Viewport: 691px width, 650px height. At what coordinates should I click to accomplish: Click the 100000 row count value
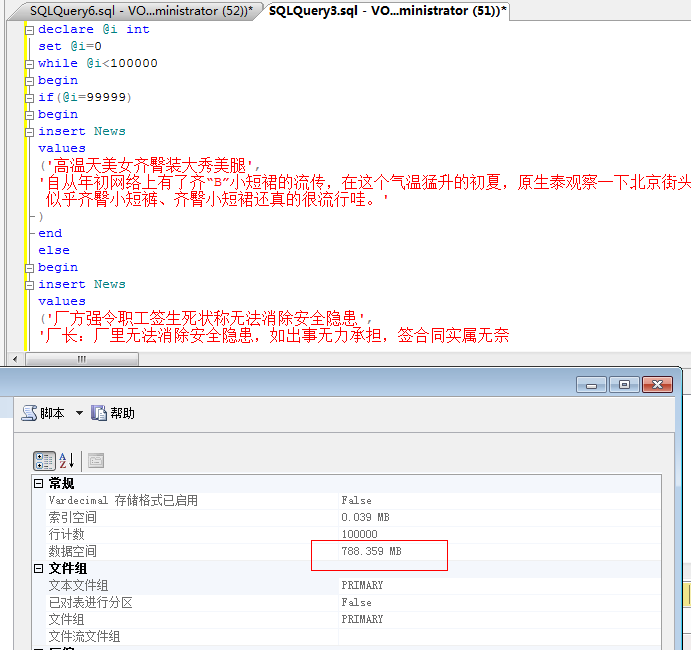point(359,535)
